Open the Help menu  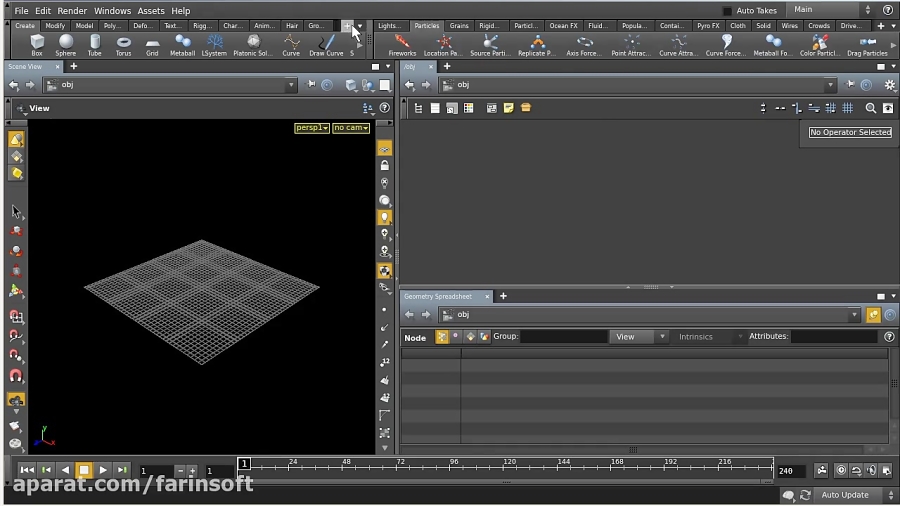[x=180, y=10]
